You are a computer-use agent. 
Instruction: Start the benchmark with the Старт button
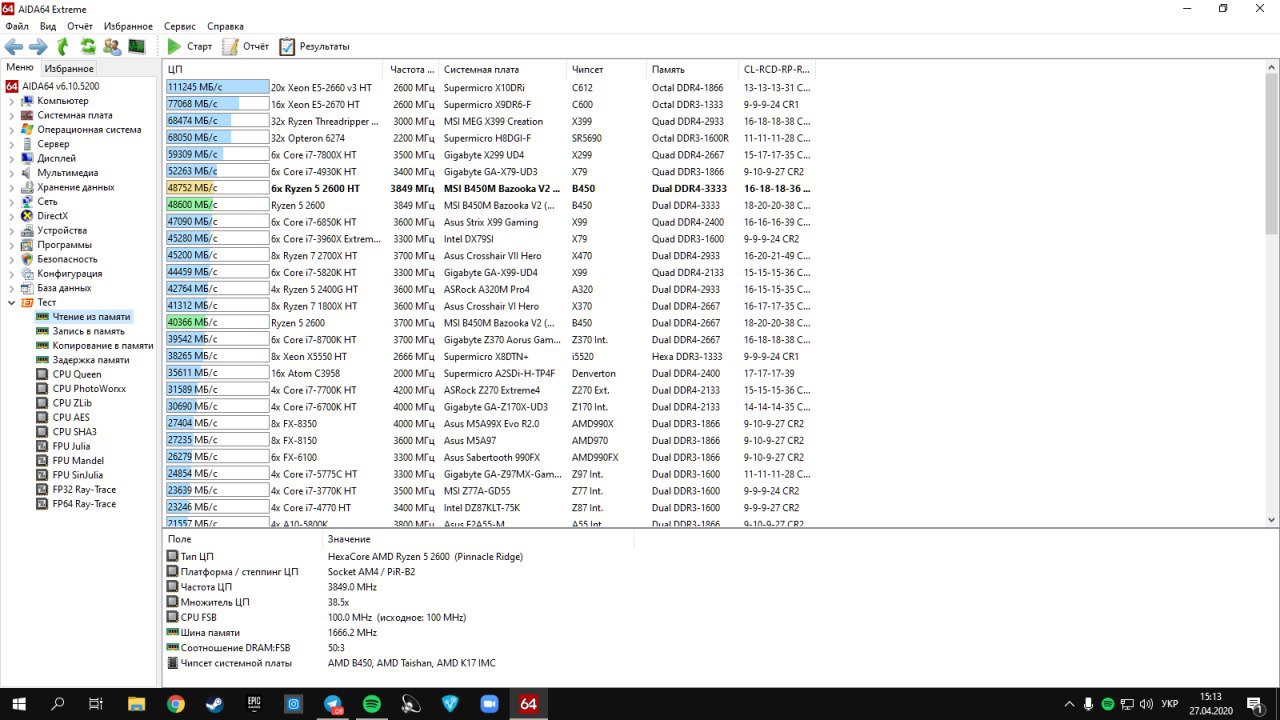[189, 46]
